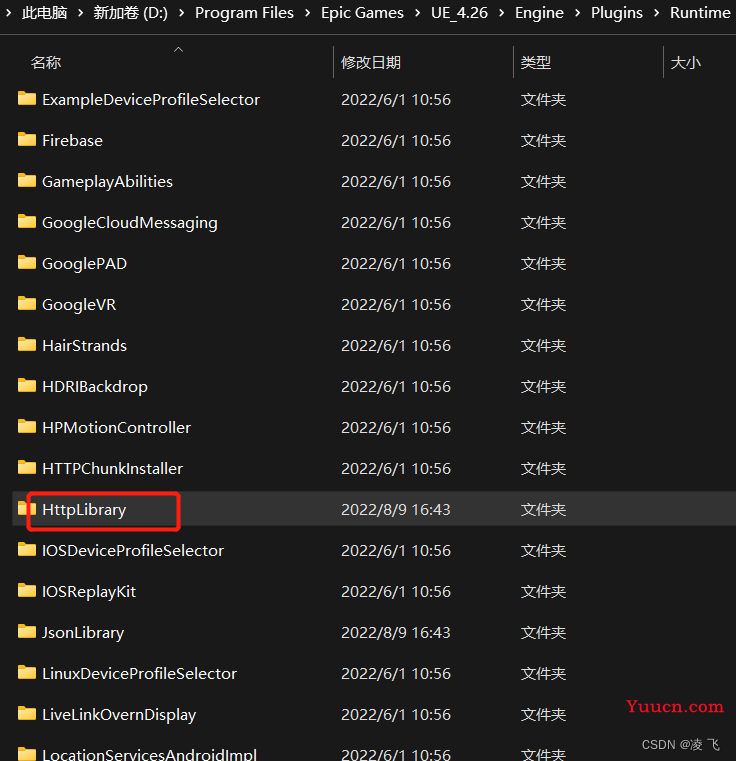The width and height of the screenshot is (736, 761).
Task: Click 文件夹 type cell in IOSReplayKit row
Action: tap(543, 592)
